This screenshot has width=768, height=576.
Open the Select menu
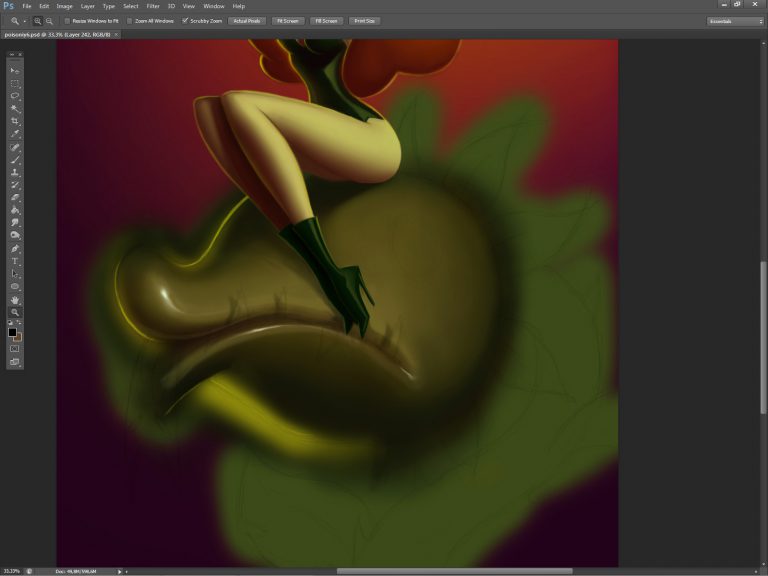tap(131, 6)
